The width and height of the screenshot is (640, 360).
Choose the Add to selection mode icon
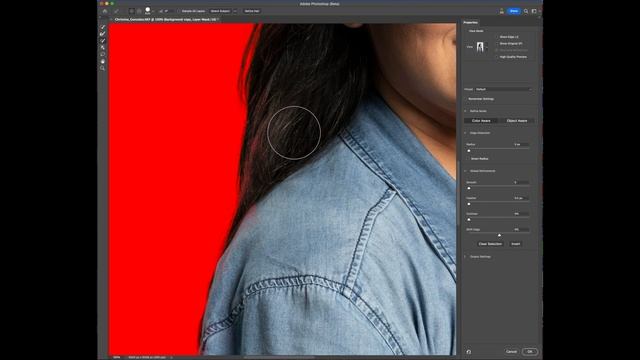click(132, 11)
